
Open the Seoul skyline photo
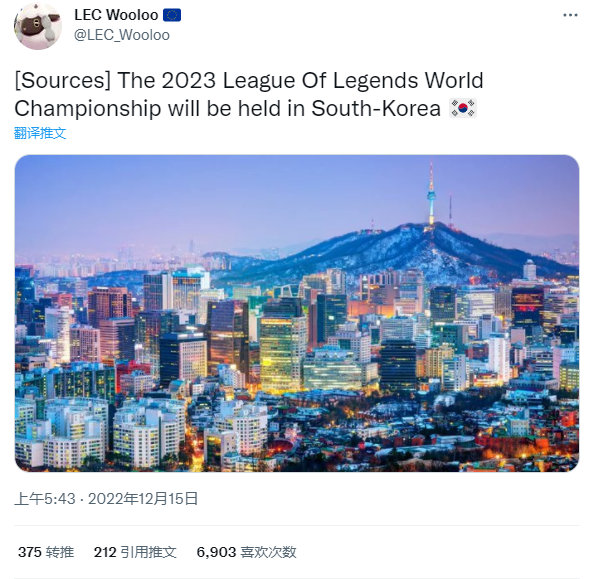[x=297, y=313]
